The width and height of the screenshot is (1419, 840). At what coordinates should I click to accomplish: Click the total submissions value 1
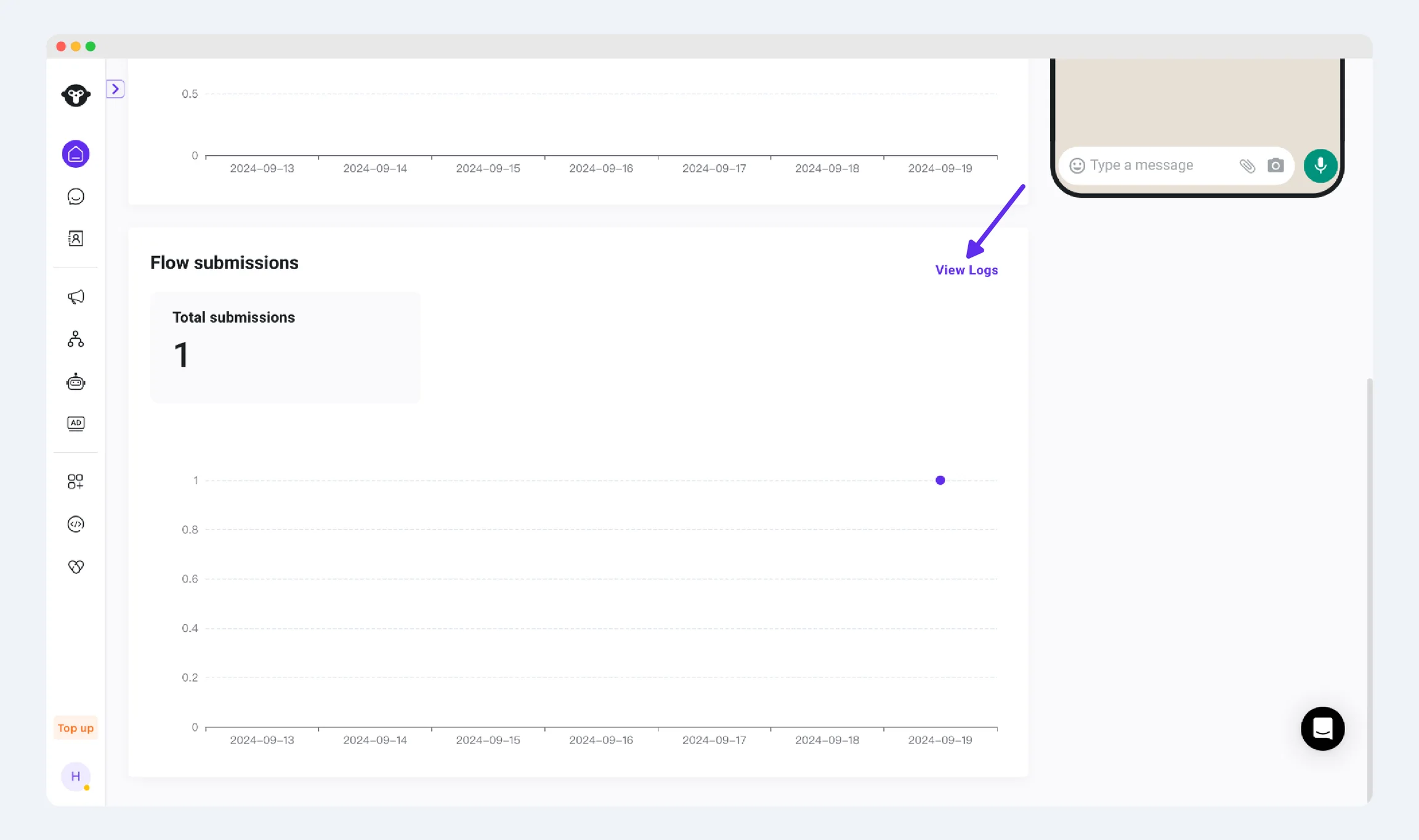coord(181,355)
